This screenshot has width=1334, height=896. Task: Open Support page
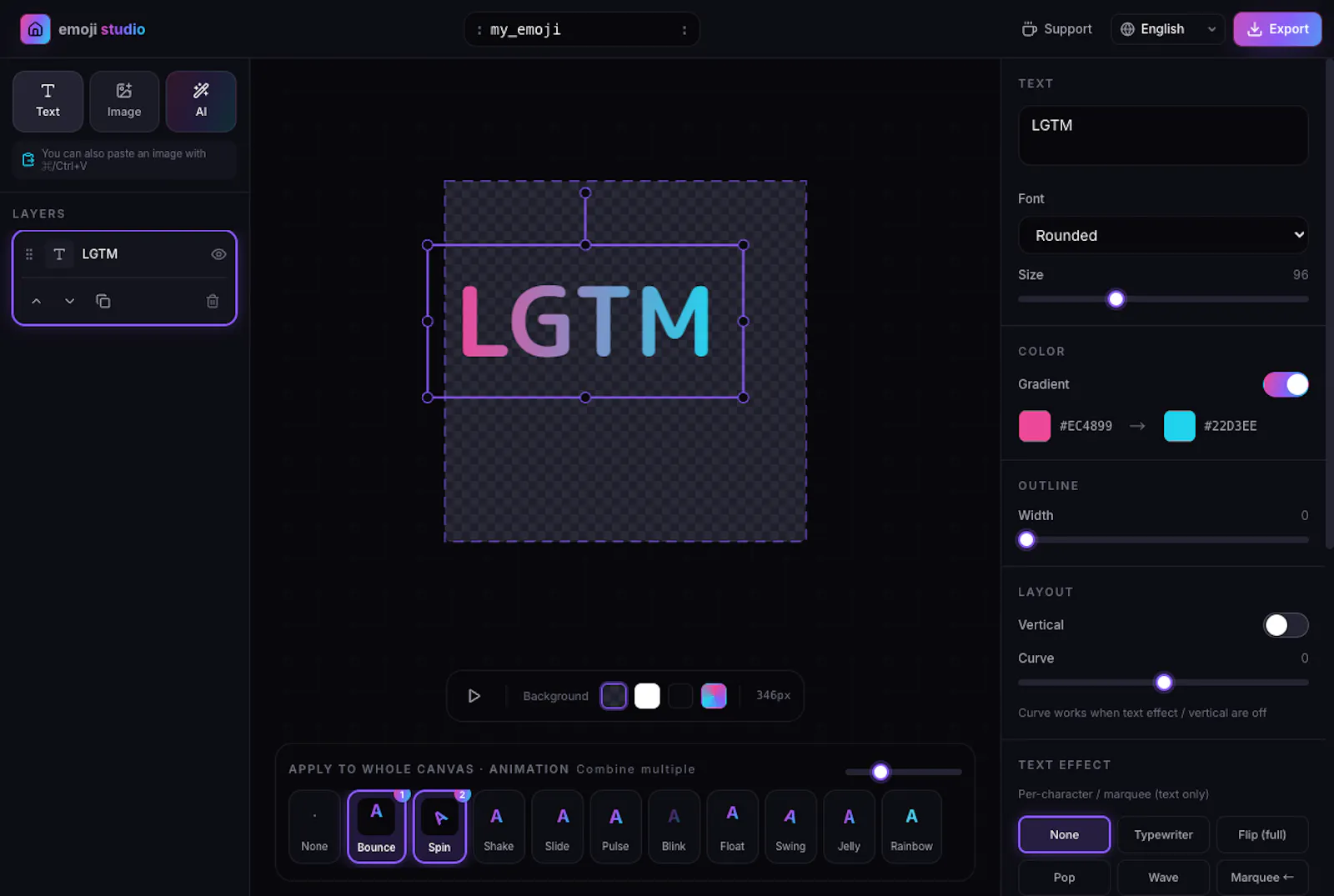click(x=1056, y=29)
